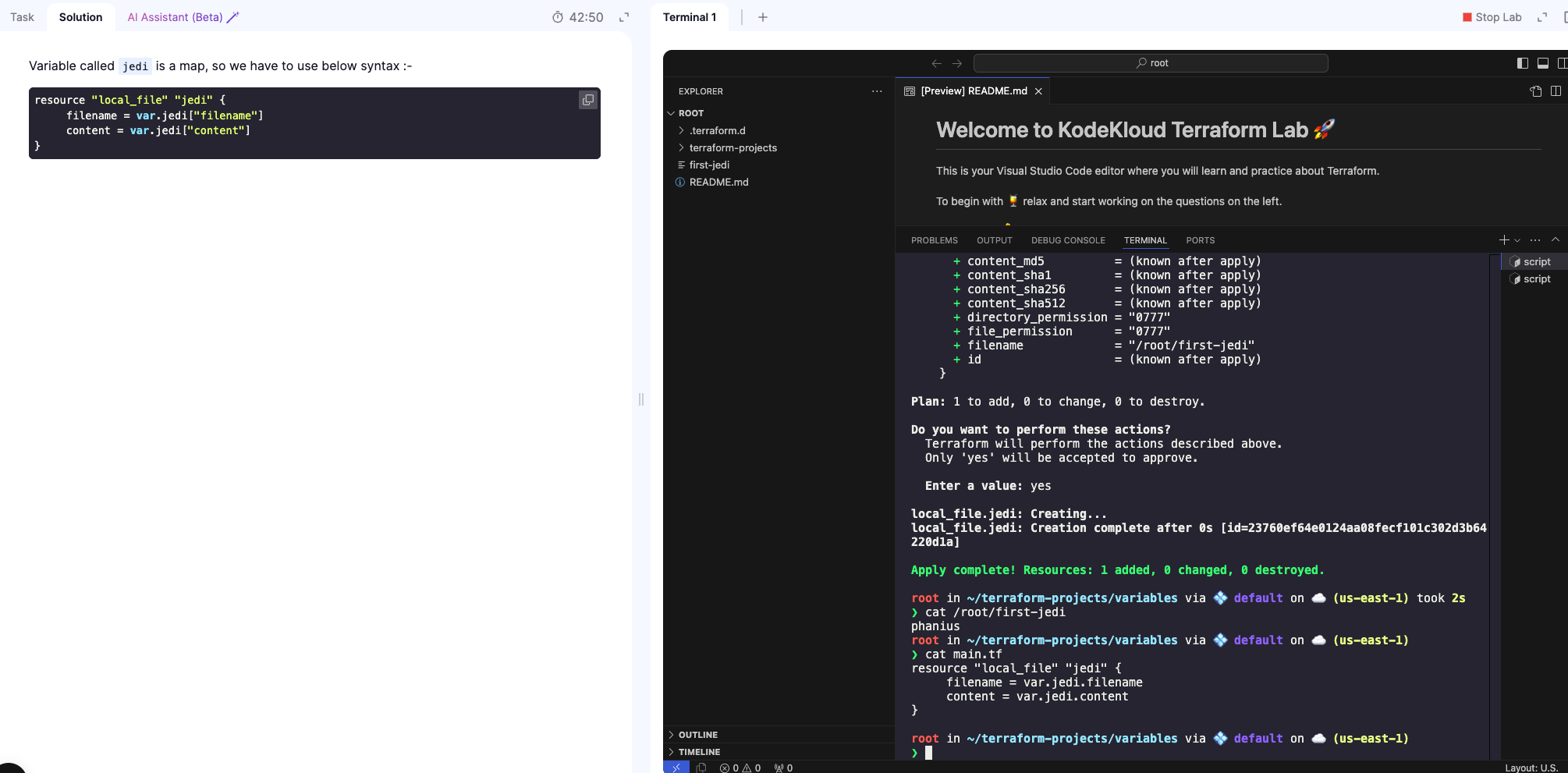Open remote window indicator in status bar
The image size is (1568, 773).
click(x=676, y=768)
